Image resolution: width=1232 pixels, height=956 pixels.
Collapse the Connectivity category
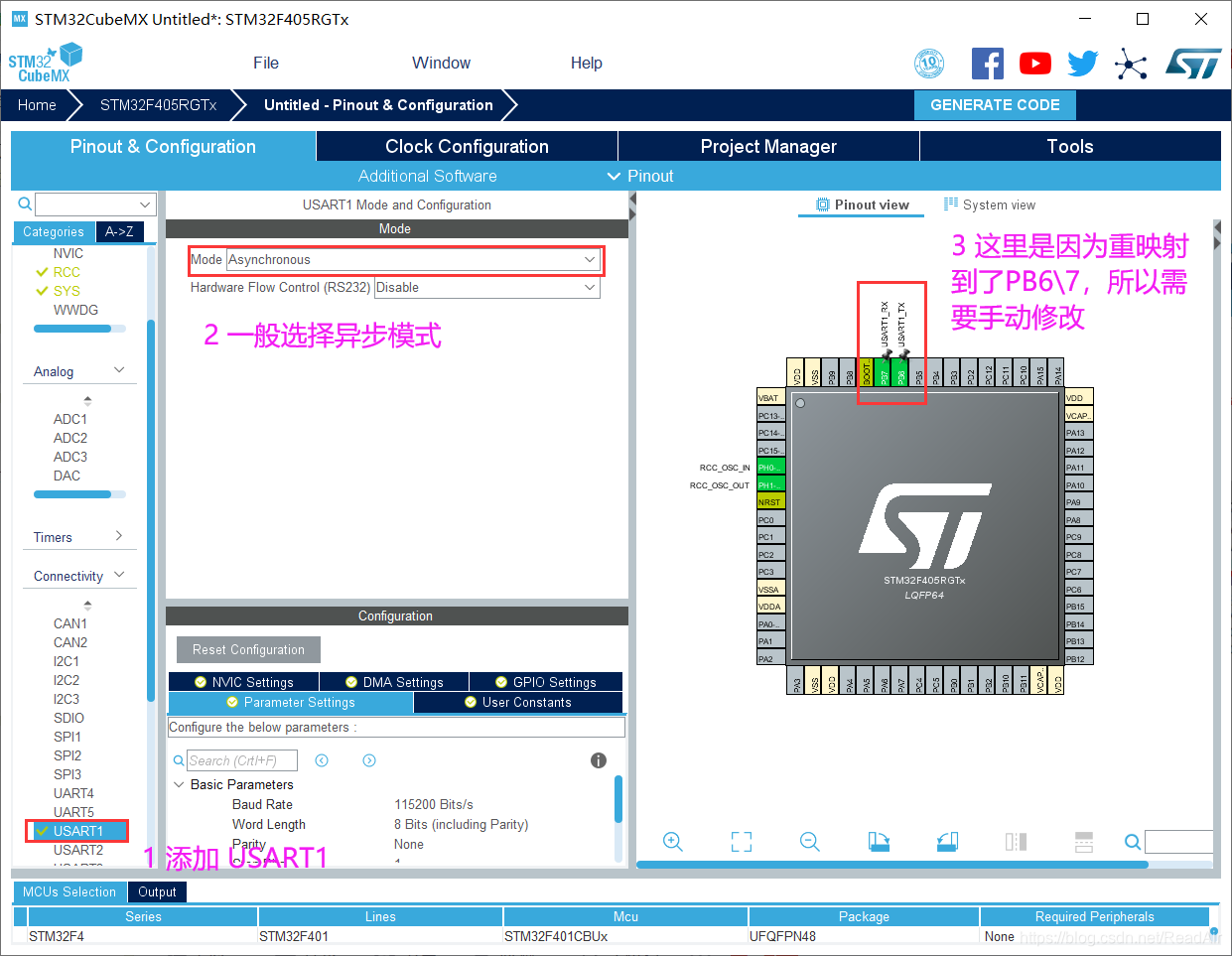tap(119, 575)
